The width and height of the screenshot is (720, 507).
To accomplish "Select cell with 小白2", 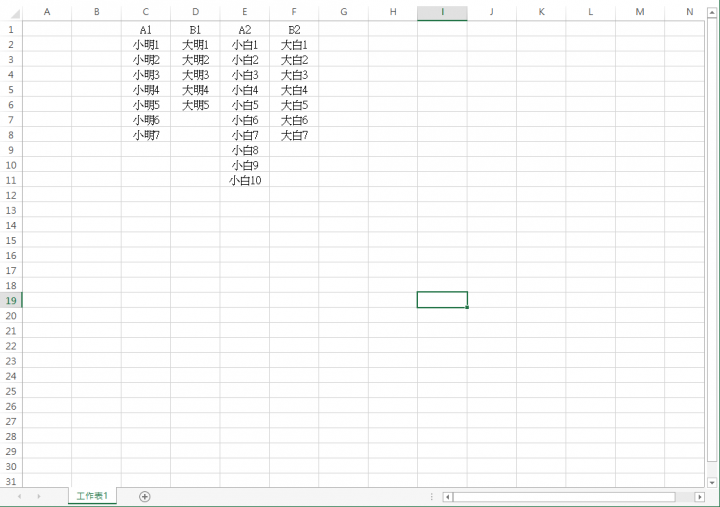I will point(245,60).
